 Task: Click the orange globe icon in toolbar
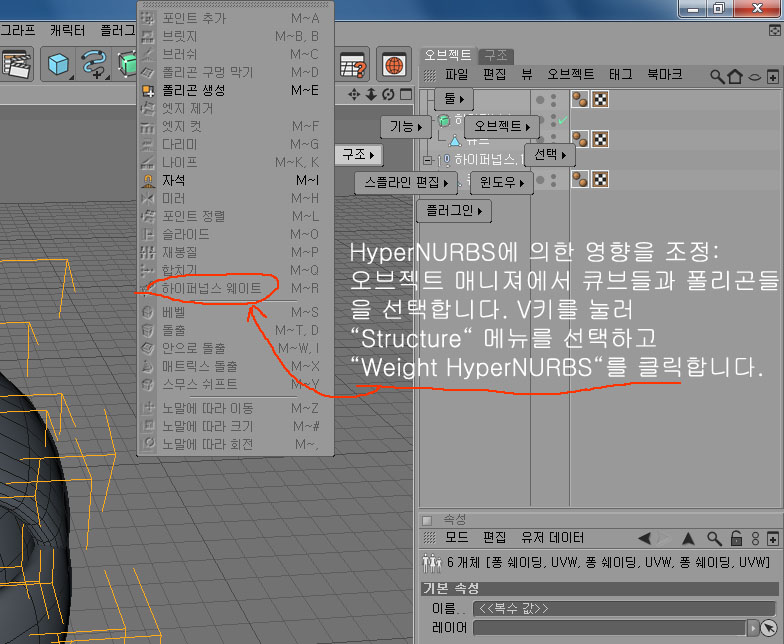click(x=394, y=64)
